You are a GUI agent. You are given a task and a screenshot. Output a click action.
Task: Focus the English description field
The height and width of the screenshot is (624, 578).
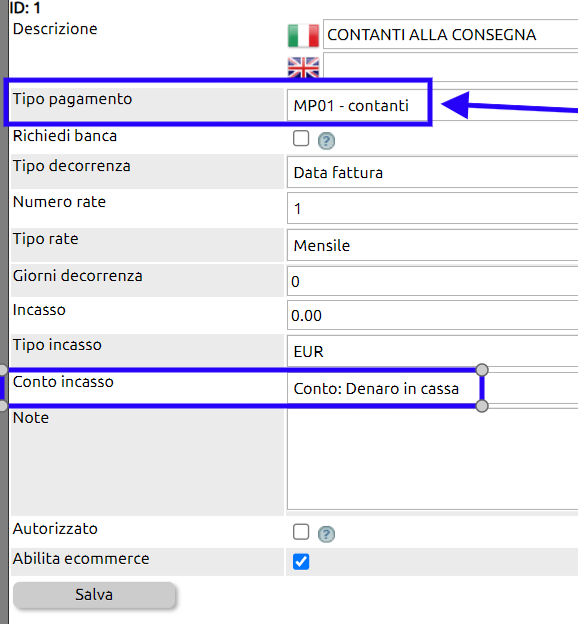(x=451, y=66)
